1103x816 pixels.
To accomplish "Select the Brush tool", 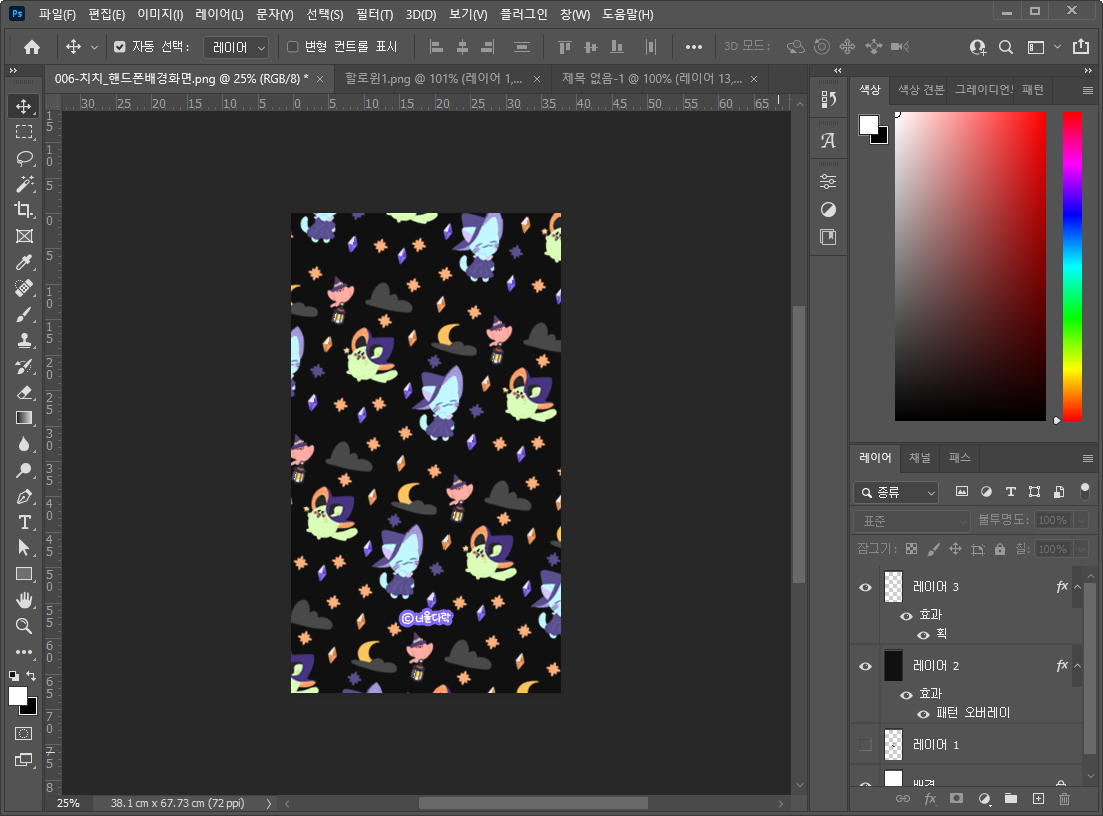I will coord(24,314).
